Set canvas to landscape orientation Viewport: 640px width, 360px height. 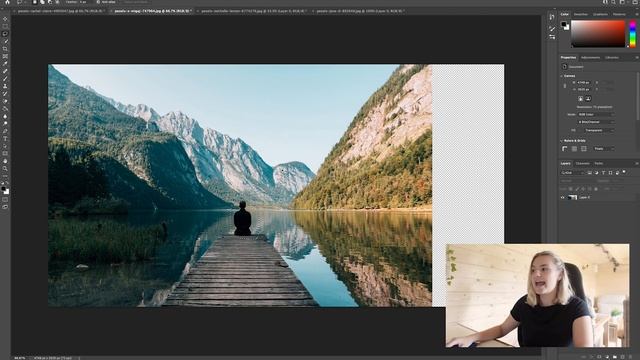(588, 99)
